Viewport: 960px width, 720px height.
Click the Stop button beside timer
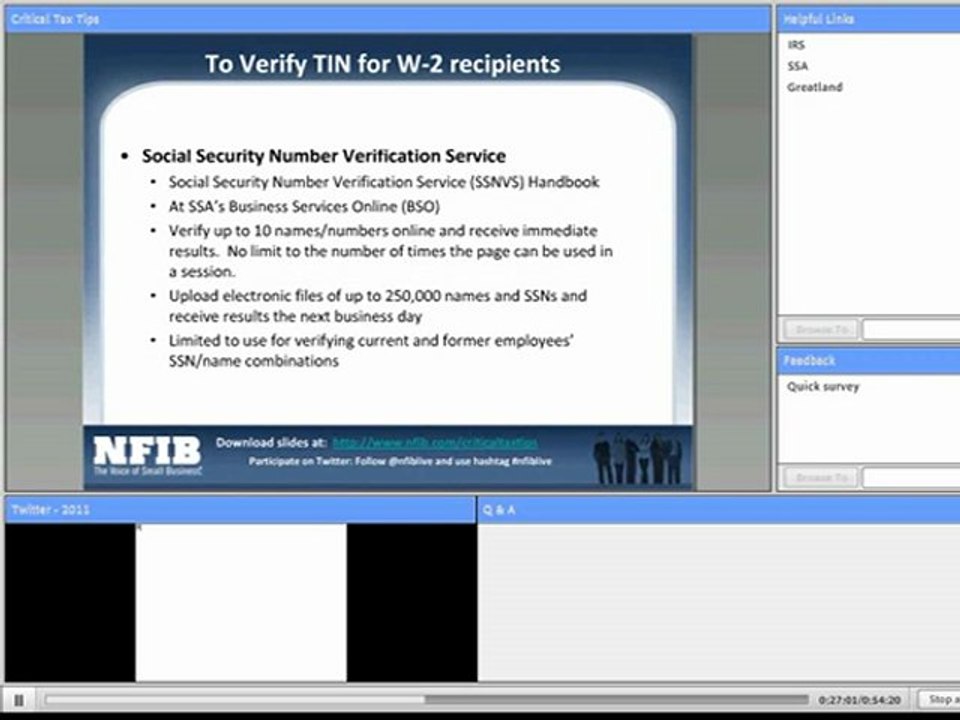pyautogui.click(x=940, y=699)
